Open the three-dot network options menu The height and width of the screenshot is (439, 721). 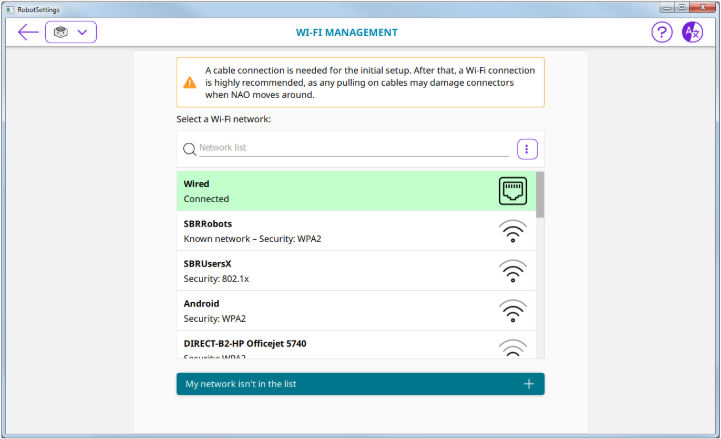click(x=527, y=149)
